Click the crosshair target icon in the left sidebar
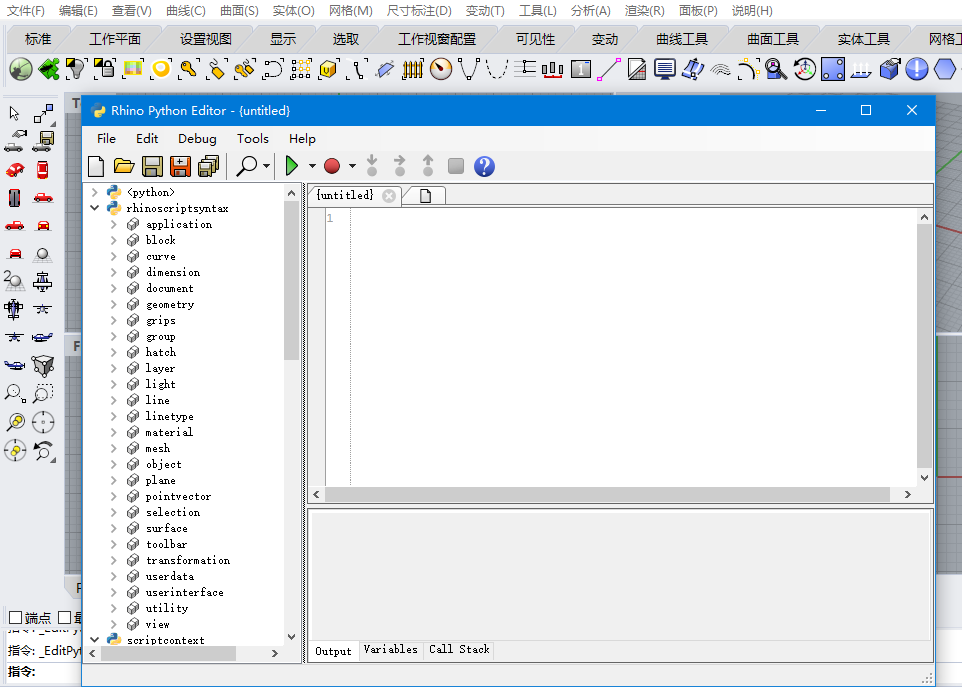 [43, 422]
